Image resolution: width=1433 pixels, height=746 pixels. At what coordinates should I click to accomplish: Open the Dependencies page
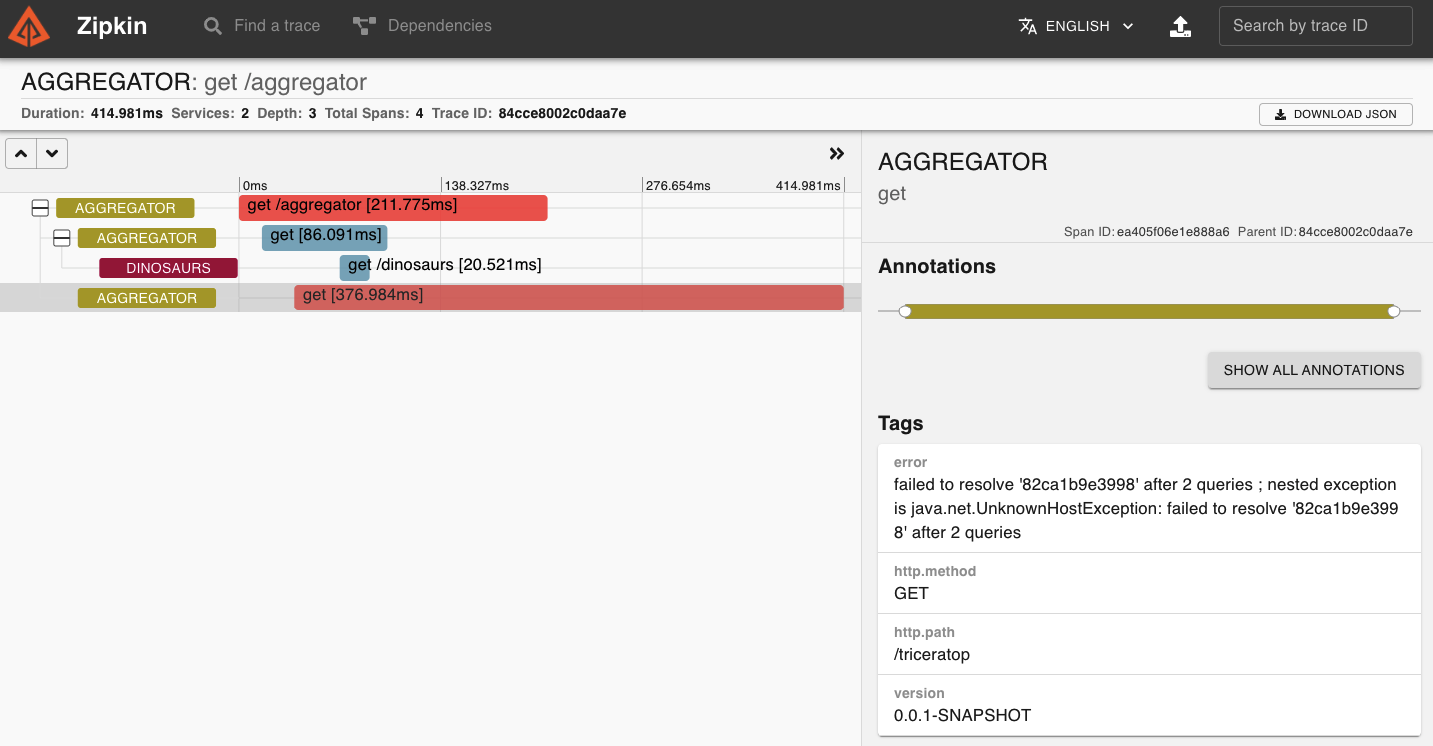(422, 26)
